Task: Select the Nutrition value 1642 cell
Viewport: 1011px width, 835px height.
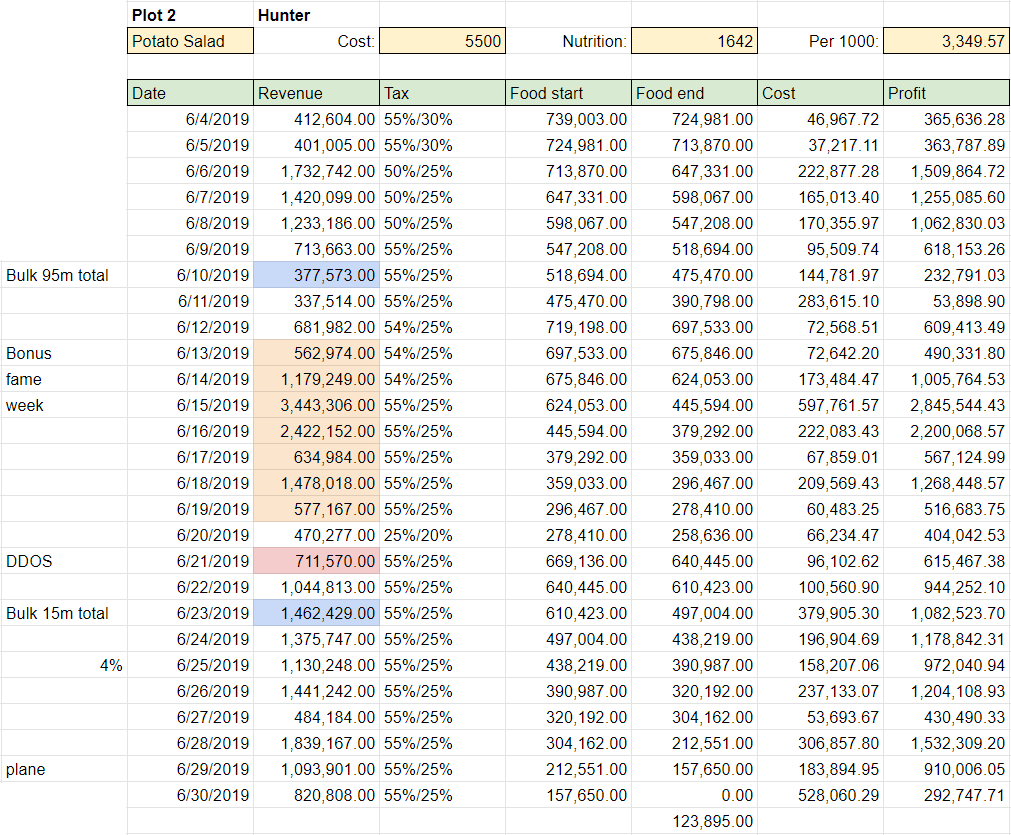Action: (x=694, y=41)
